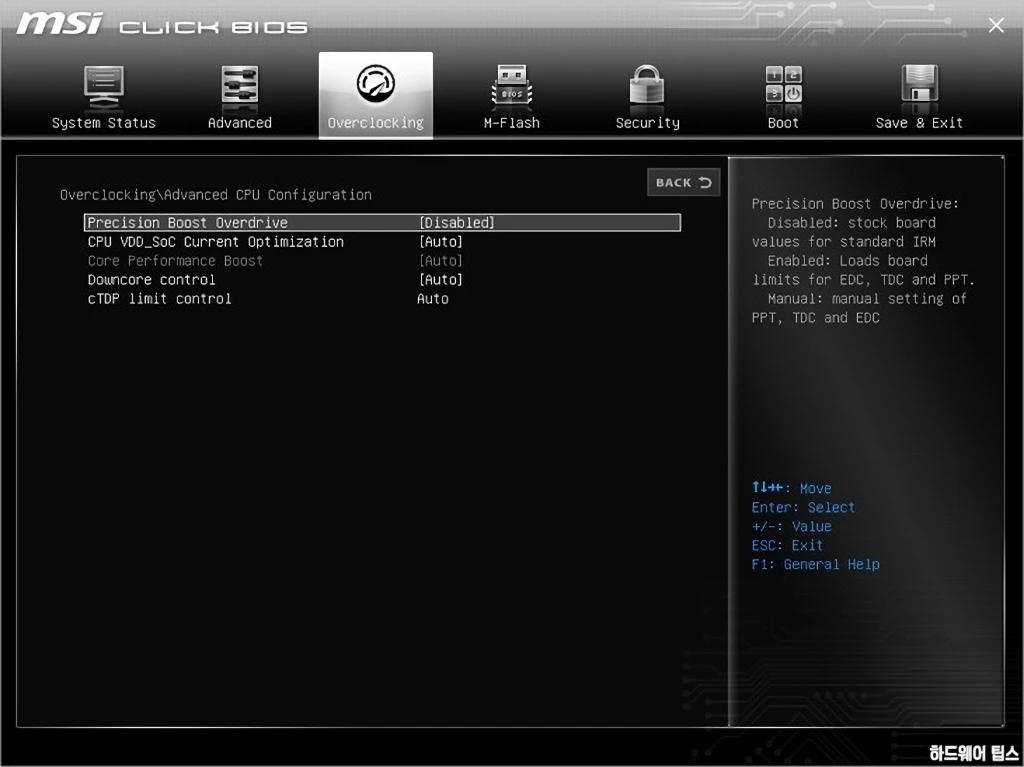Switch to the Save & Exit tab label
1024x767 pixels.
(x=919, y=123)
